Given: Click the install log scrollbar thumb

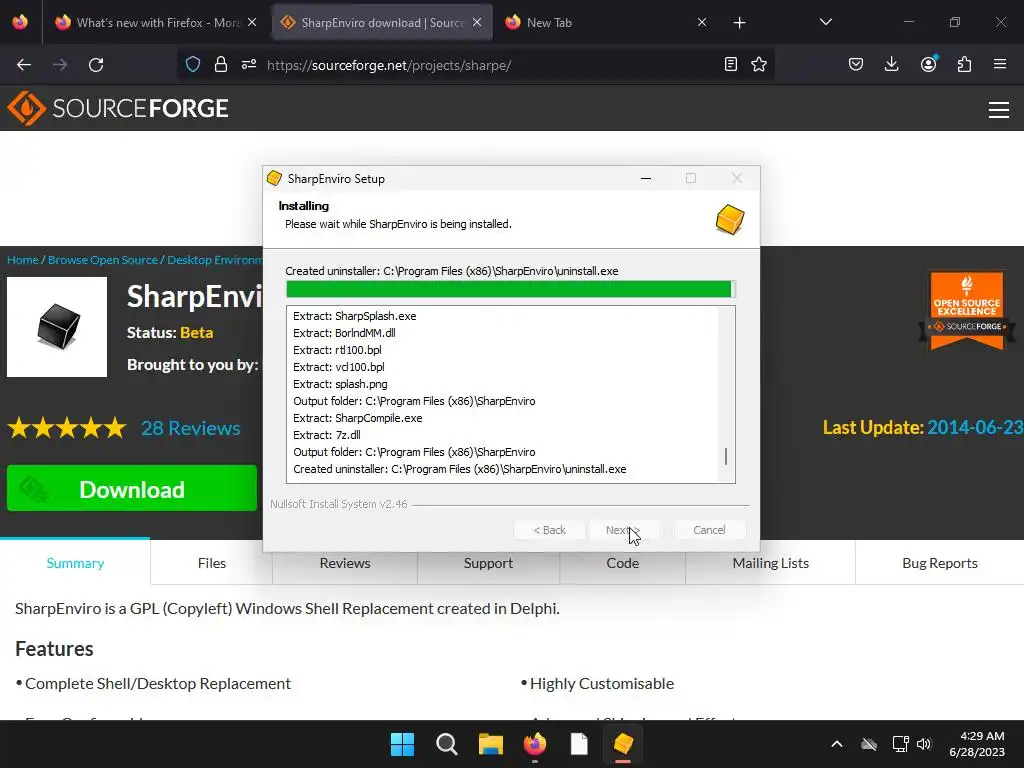Looking at the screenshot, I should tap(726, 456).
